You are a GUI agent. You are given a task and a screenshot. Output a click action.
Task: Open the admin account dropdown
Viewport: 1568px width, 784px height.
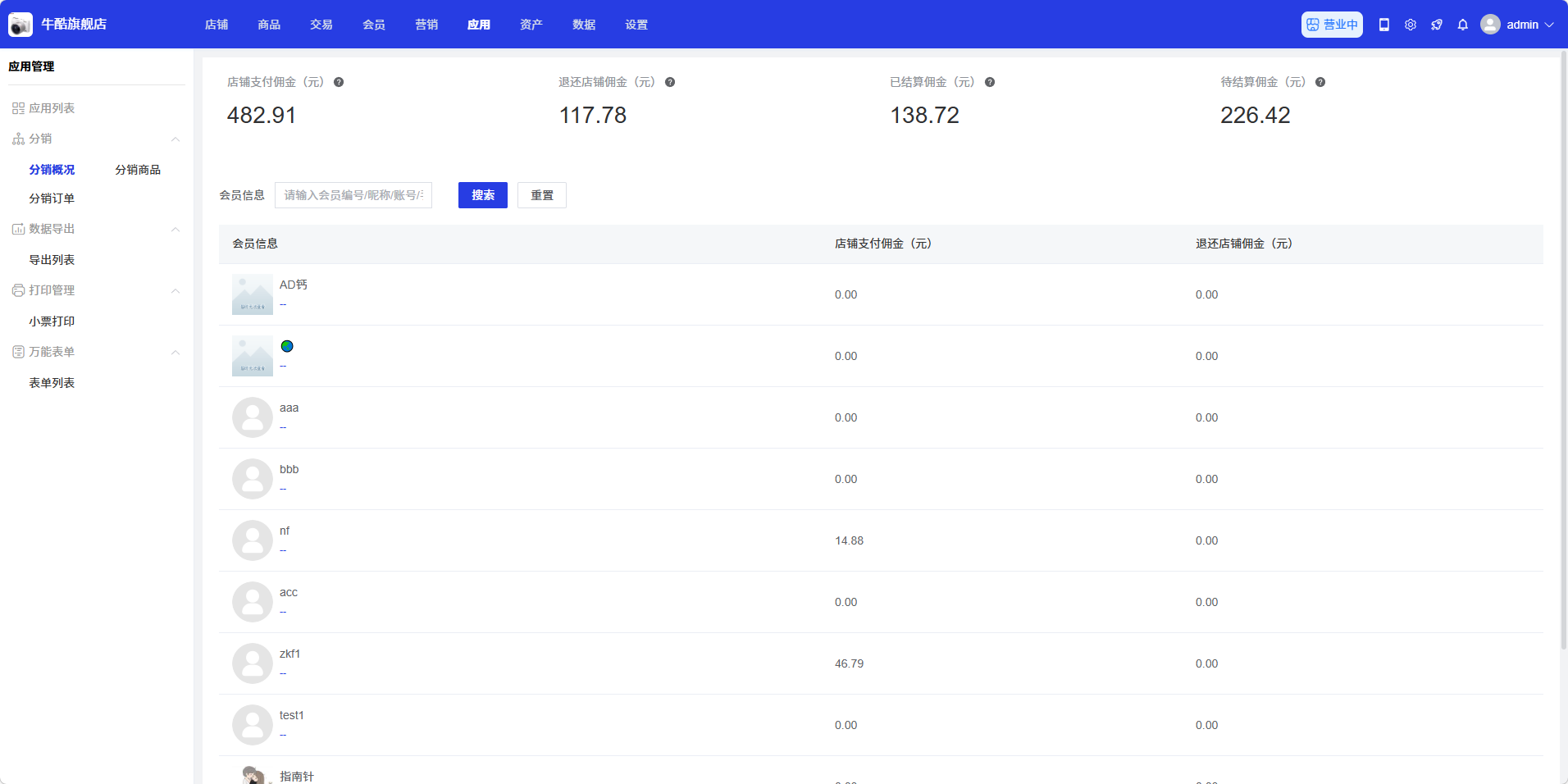1517,25
